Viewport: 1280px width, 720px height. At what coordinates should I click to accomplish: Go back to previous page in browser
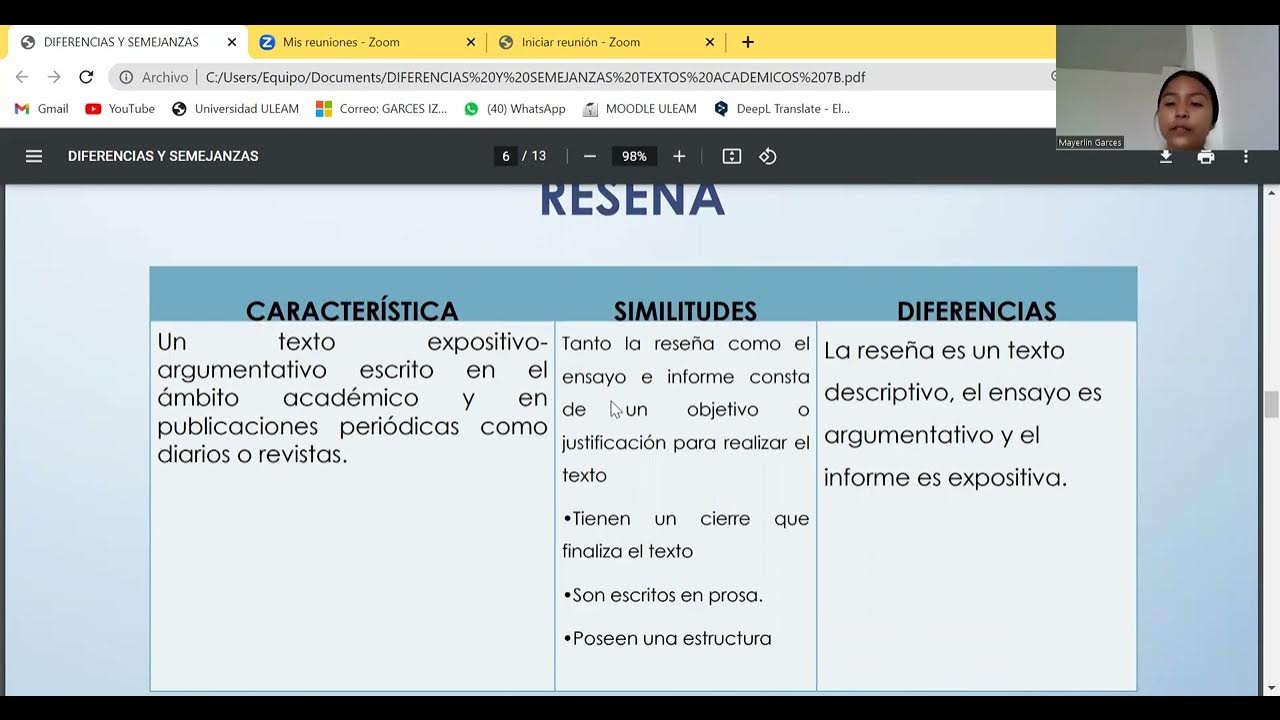click(22, 77)
